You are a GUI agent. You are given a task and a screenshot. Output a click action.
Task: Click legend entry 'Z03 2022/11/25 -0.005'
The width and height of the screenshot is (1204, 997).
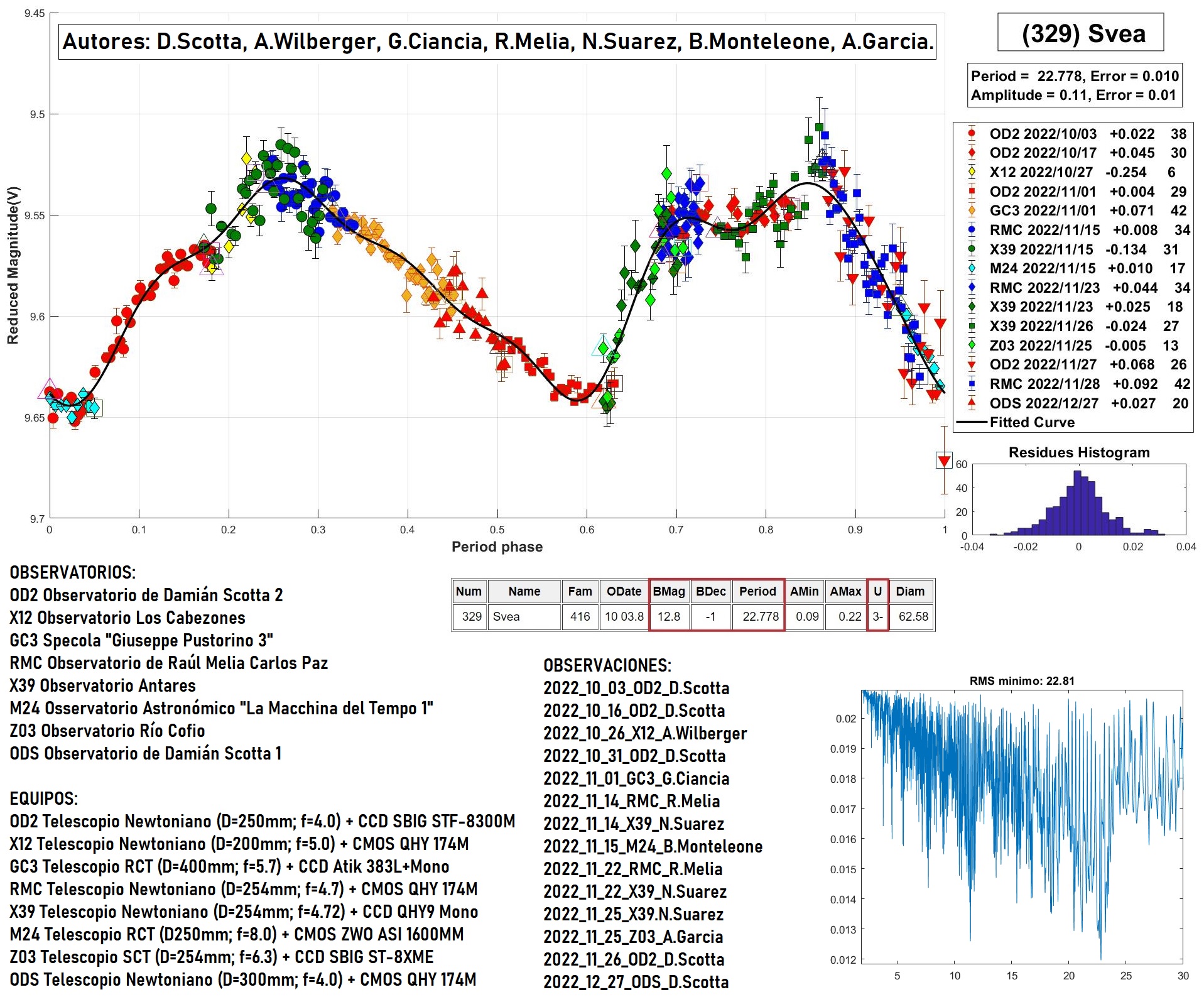pos(1073,346)
